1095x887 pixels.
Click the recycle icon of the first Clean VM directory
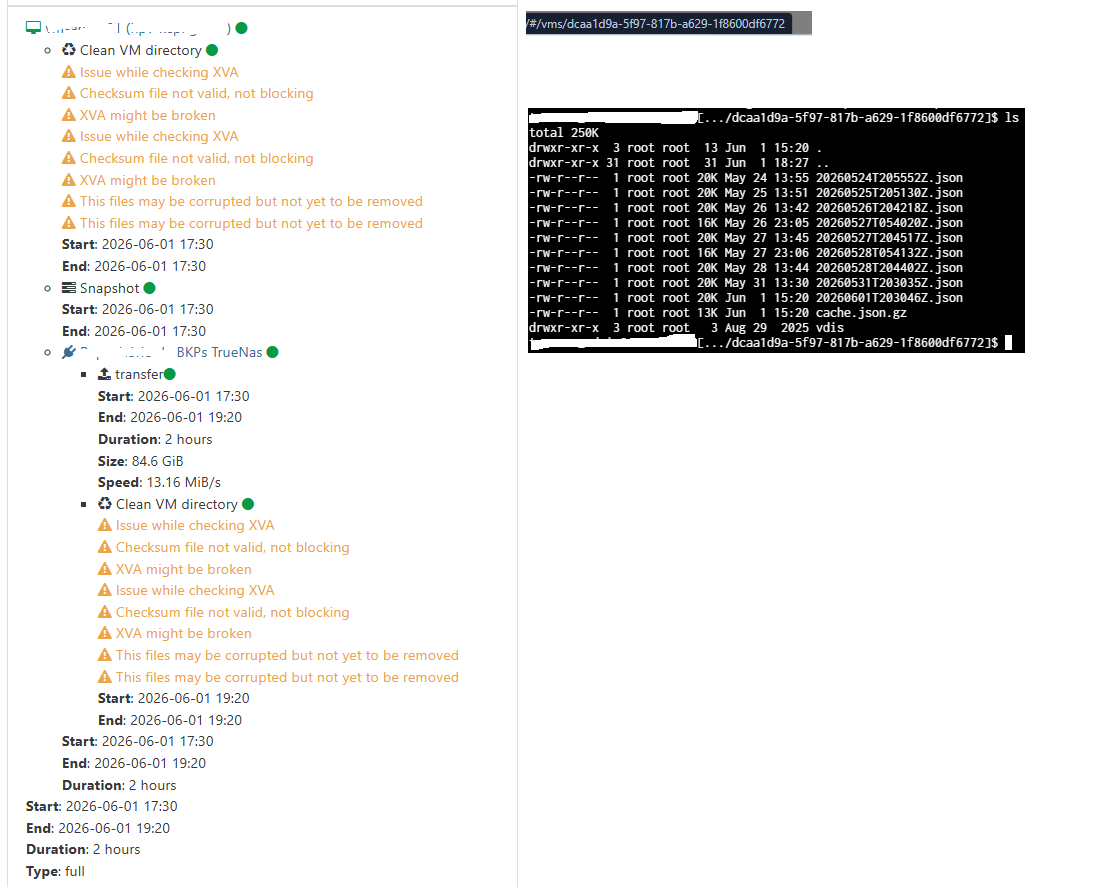click(x=68, y=50)
